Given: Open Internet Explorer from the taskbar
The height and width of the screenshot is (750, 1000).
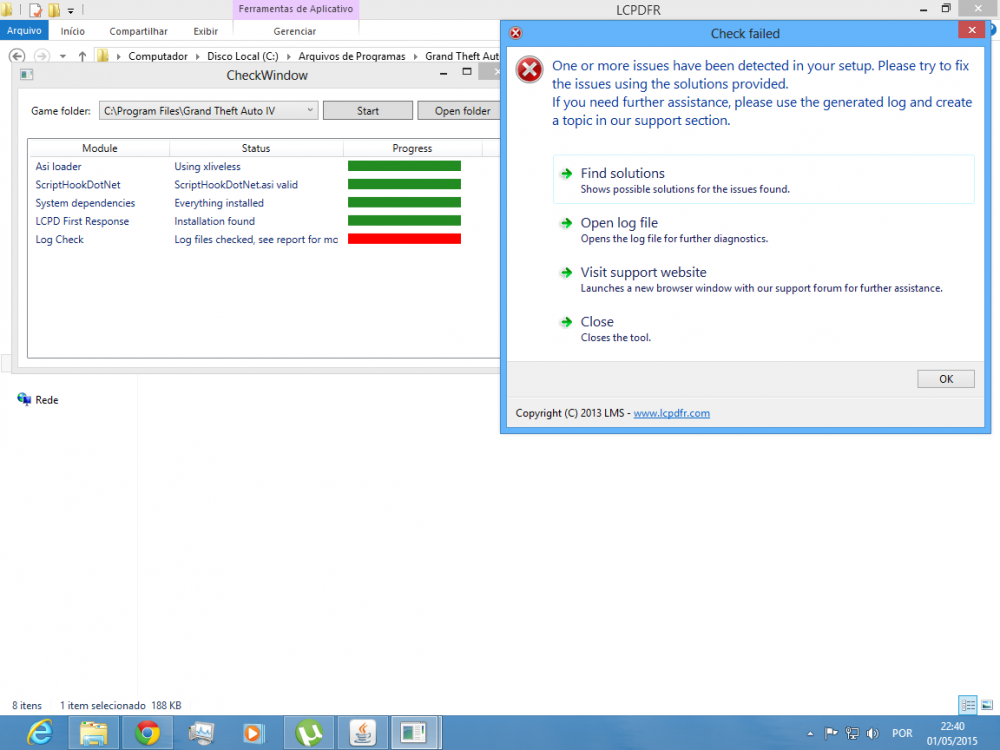Looking at the screenshot, I should pos(40,733).
